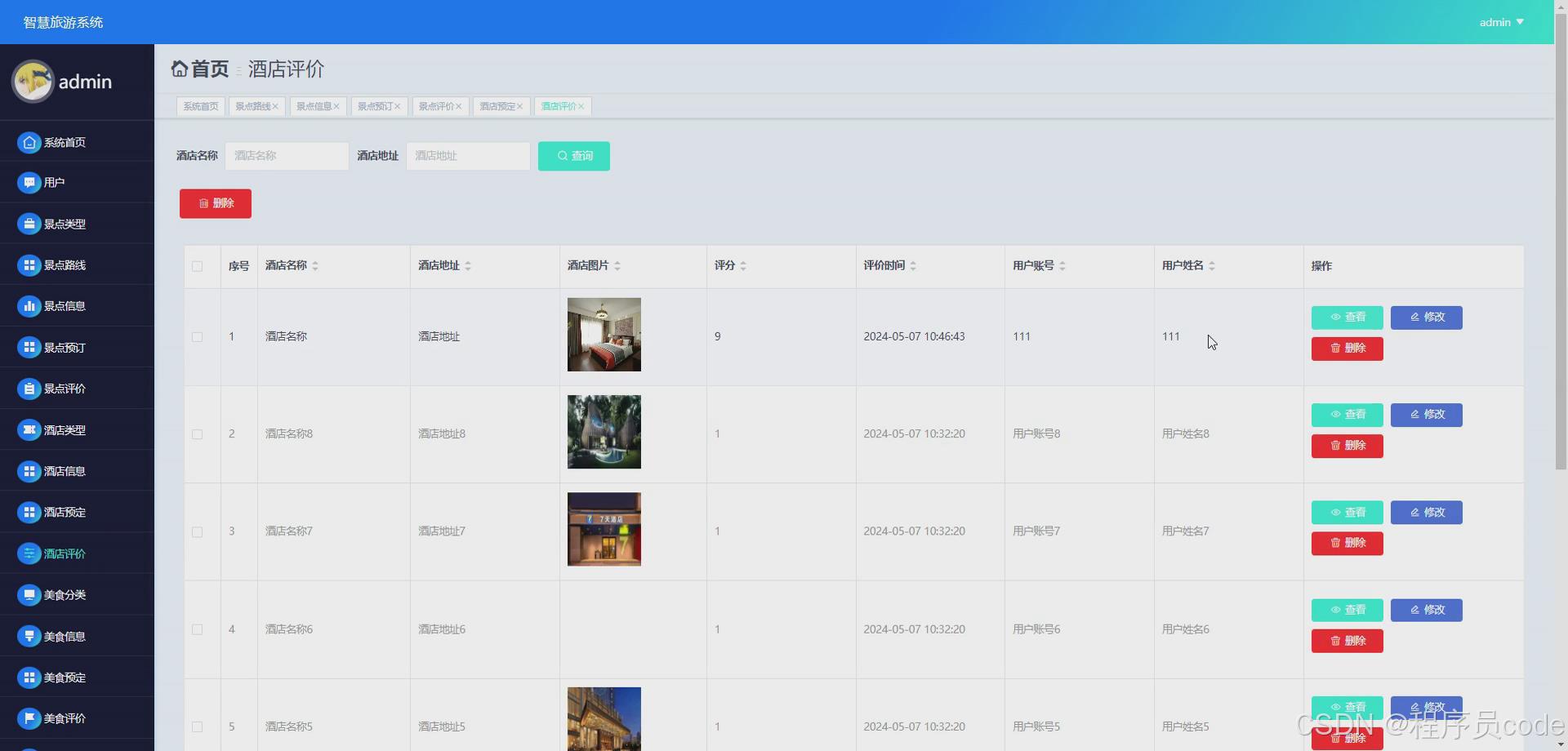Screen dimensions: 1568x751
Task: Click timestamp 2024-05-07 10:46:43
Action: click(x=914, y=336)
